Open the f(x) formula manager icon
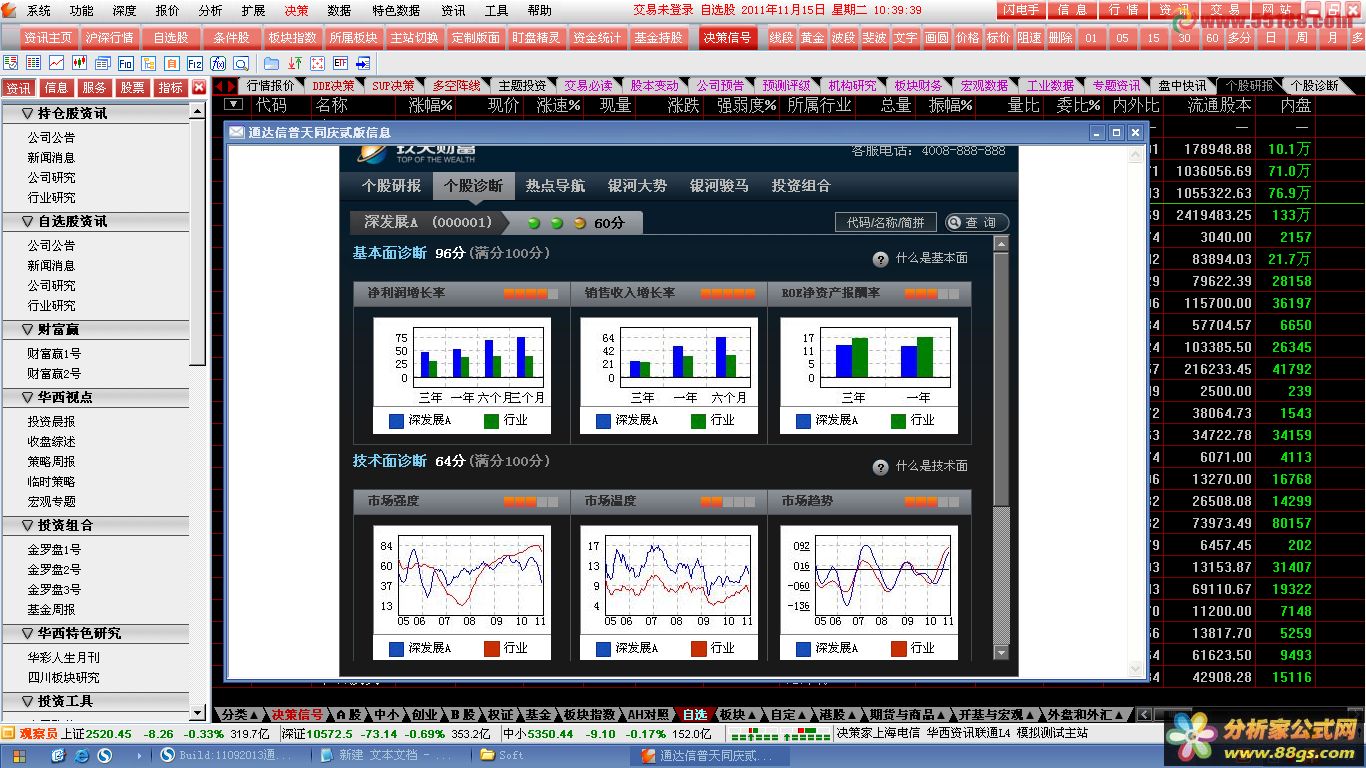Image resolution: width=1366 pixels, height=768 pixels. (218, 63)
